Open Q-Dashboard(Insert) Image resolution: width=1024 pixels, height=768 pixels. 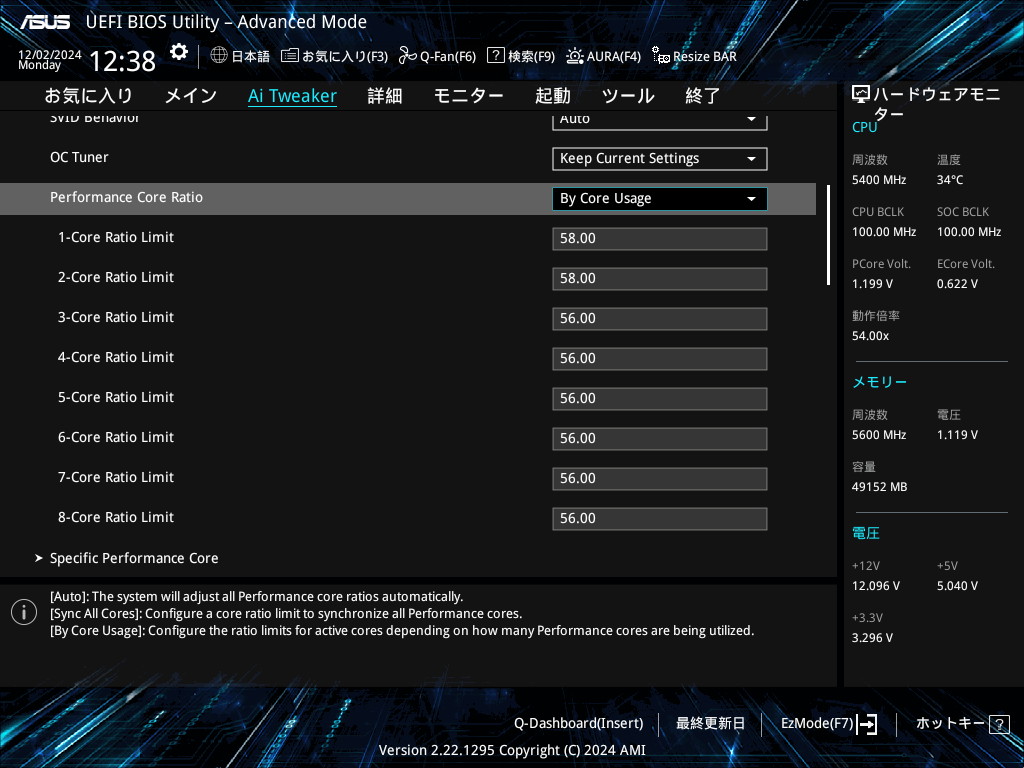click(x=578, y=724)
